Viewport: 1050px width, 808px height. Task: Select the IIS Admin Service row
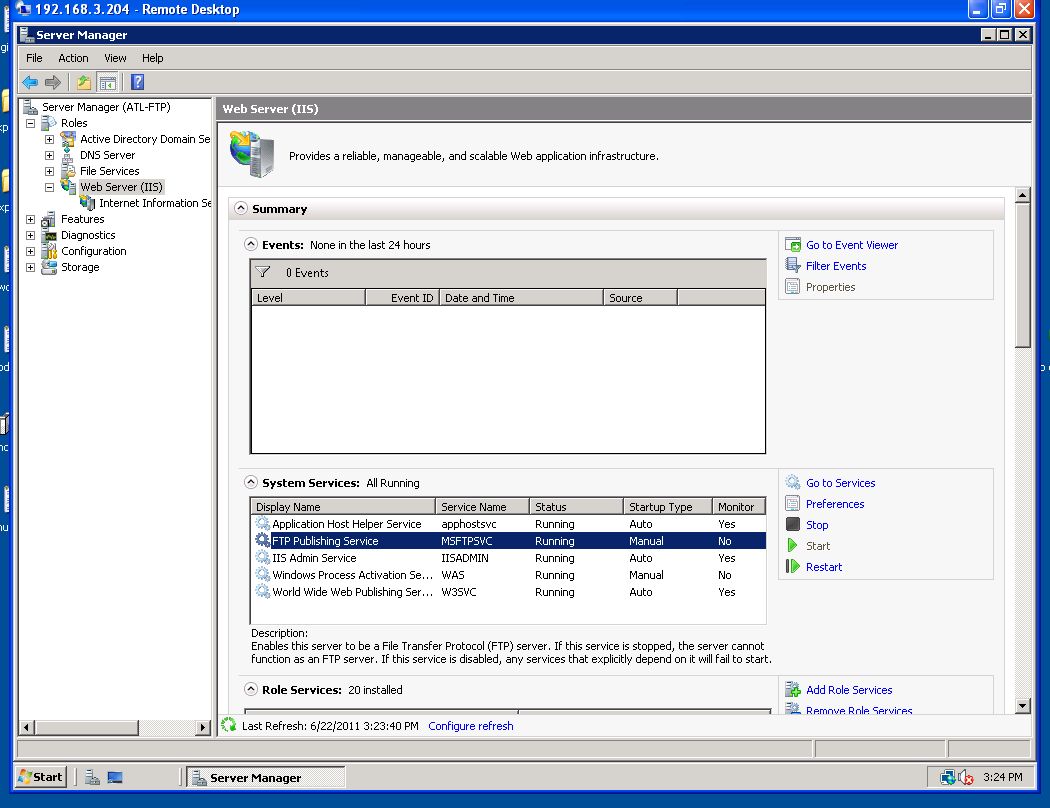[314, 558]
